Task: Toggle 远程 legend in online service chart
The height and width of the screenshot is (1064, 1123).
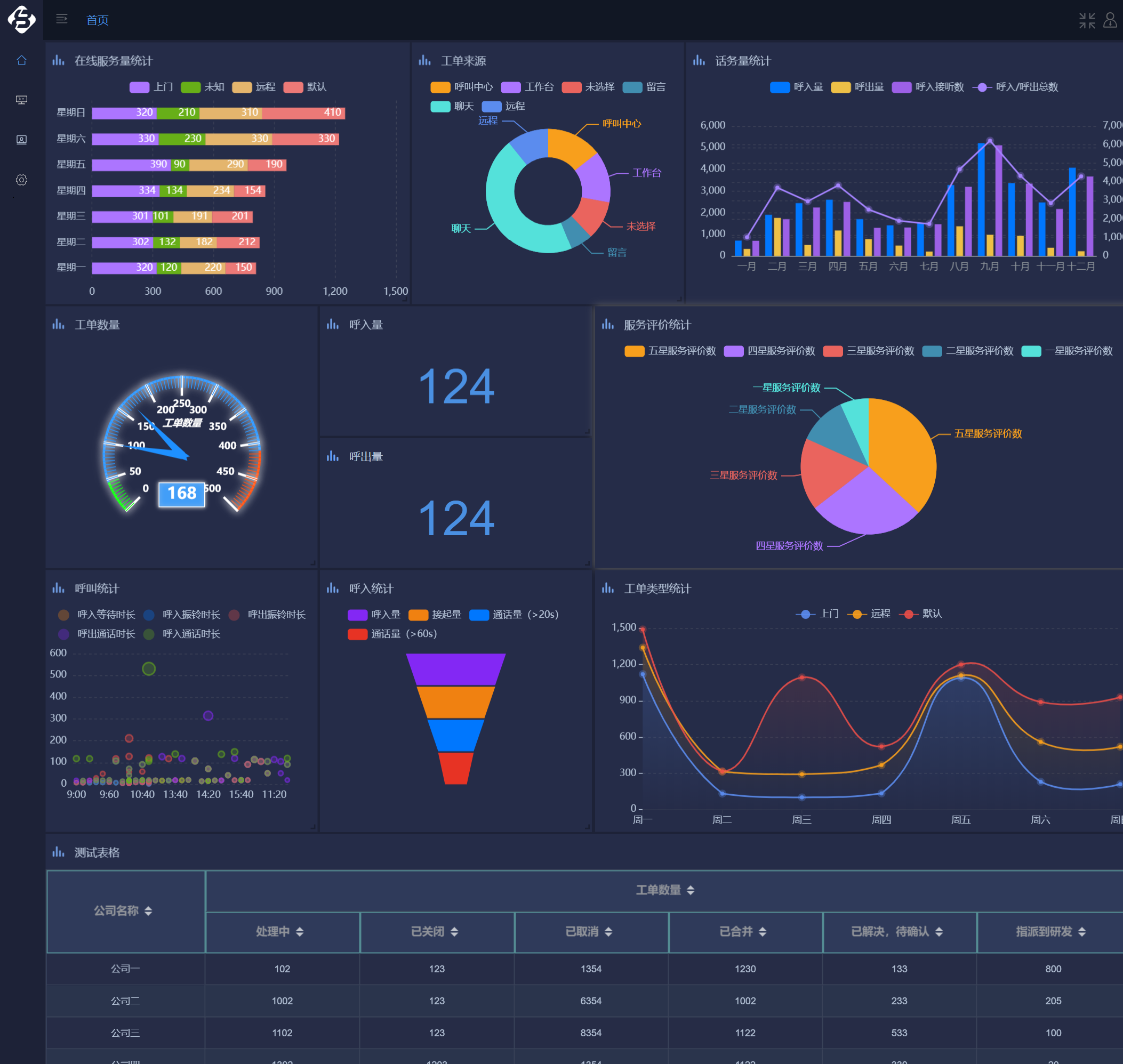Action: (x=254, y=87)
